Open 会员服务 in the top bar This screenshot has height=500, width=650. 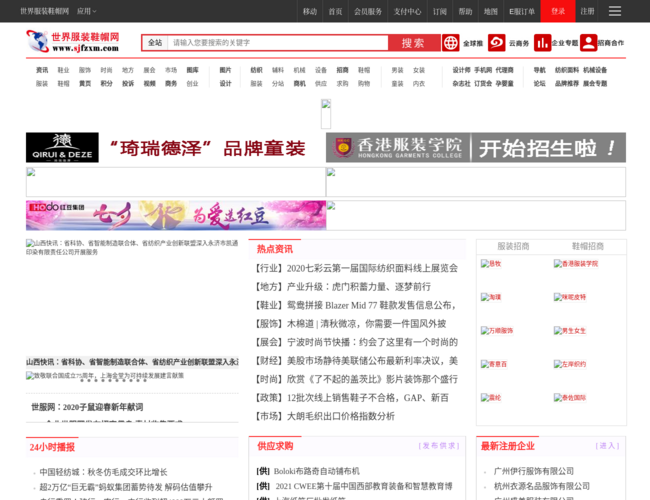click(368, 11)
